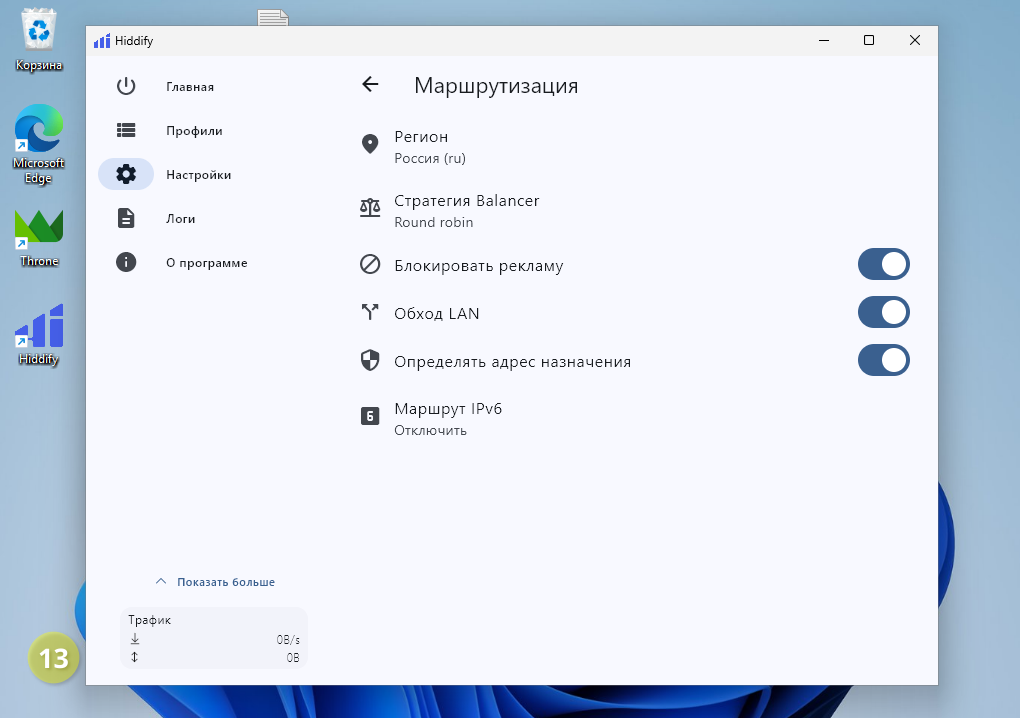This screenshot has height=718, width=1020.
Task: Click the split-arrow icon beside Обход LAN
Action: coord(370,312)
